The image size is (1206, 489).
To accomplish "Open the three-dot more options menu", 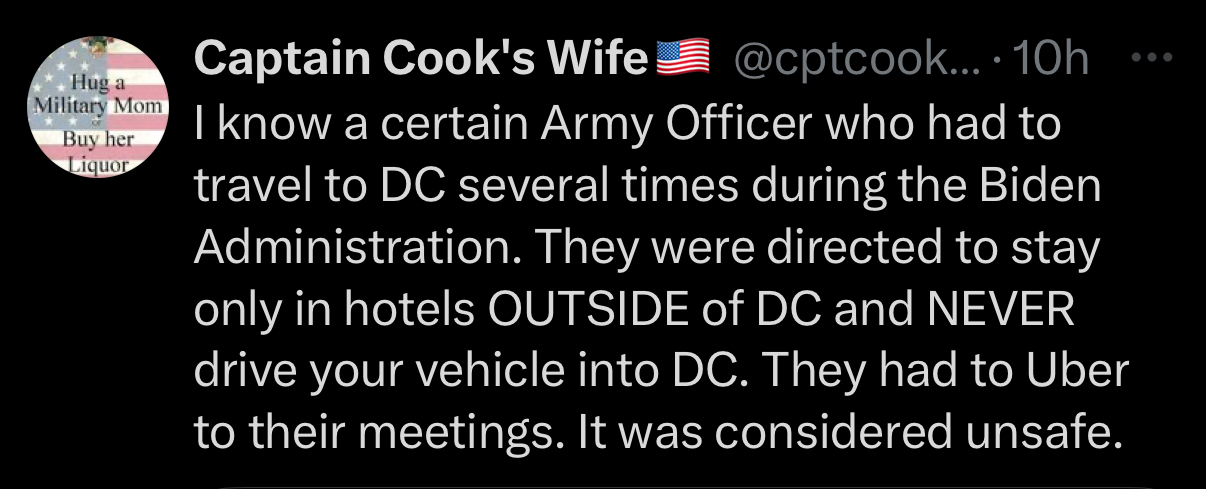I will point(1155,61).
